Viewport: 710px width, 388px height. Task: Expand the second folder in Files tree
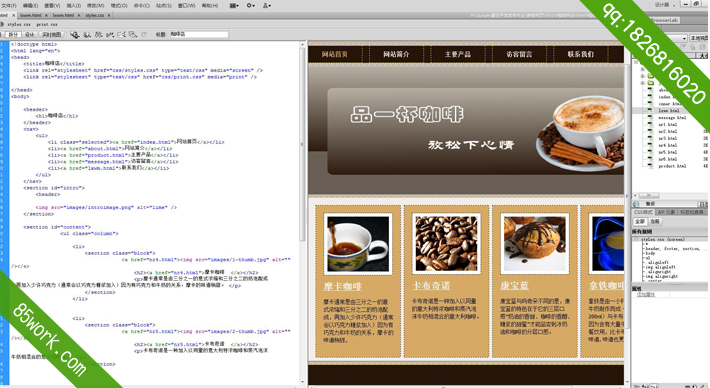click(642, 76)
